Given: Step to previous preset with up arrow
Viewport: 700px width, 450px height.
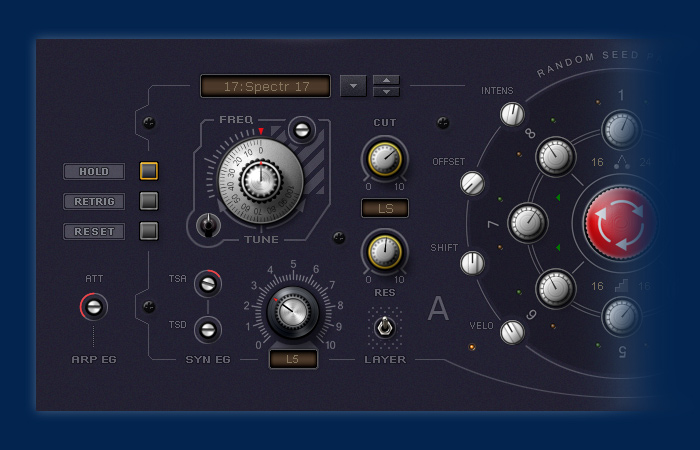Looking at the screenshot, I should click(x=386, y=80).
